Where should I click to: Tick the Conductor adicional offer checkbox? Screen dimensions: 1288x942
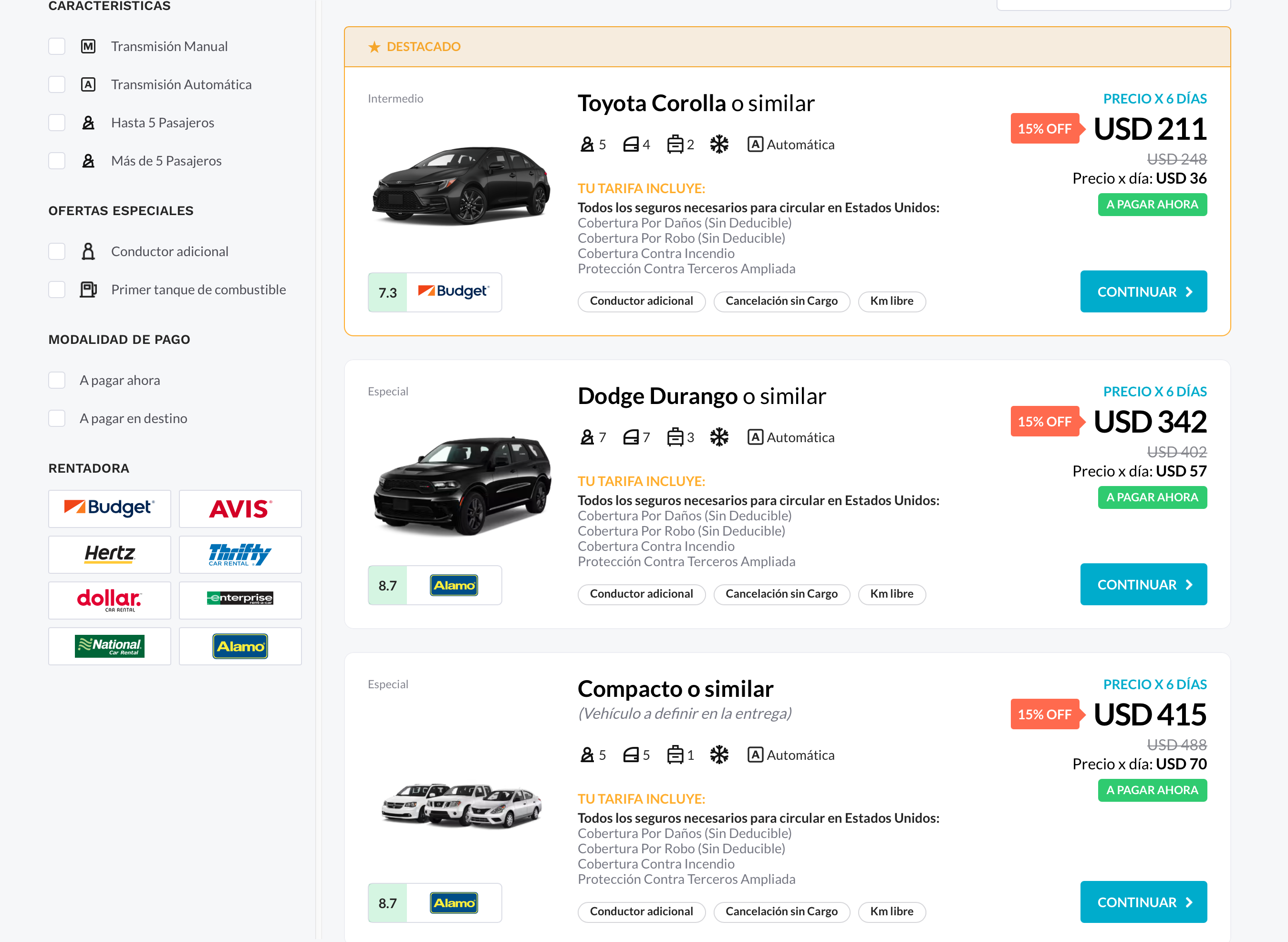tap(57, 251)
